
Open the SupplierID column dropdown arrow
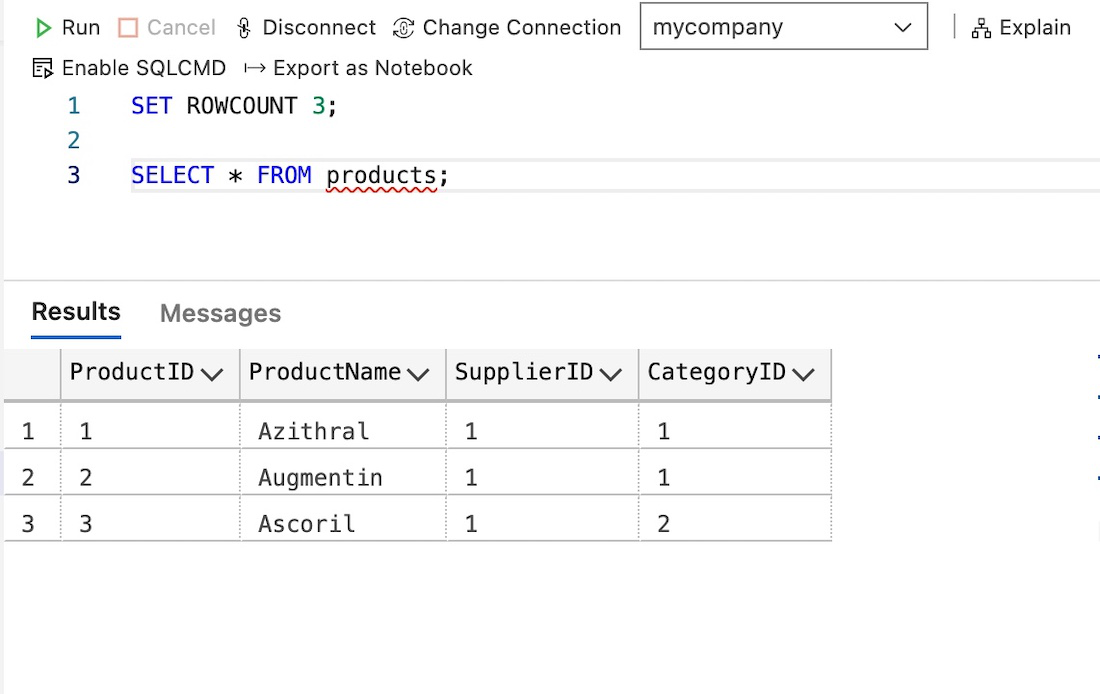[611, 374]
